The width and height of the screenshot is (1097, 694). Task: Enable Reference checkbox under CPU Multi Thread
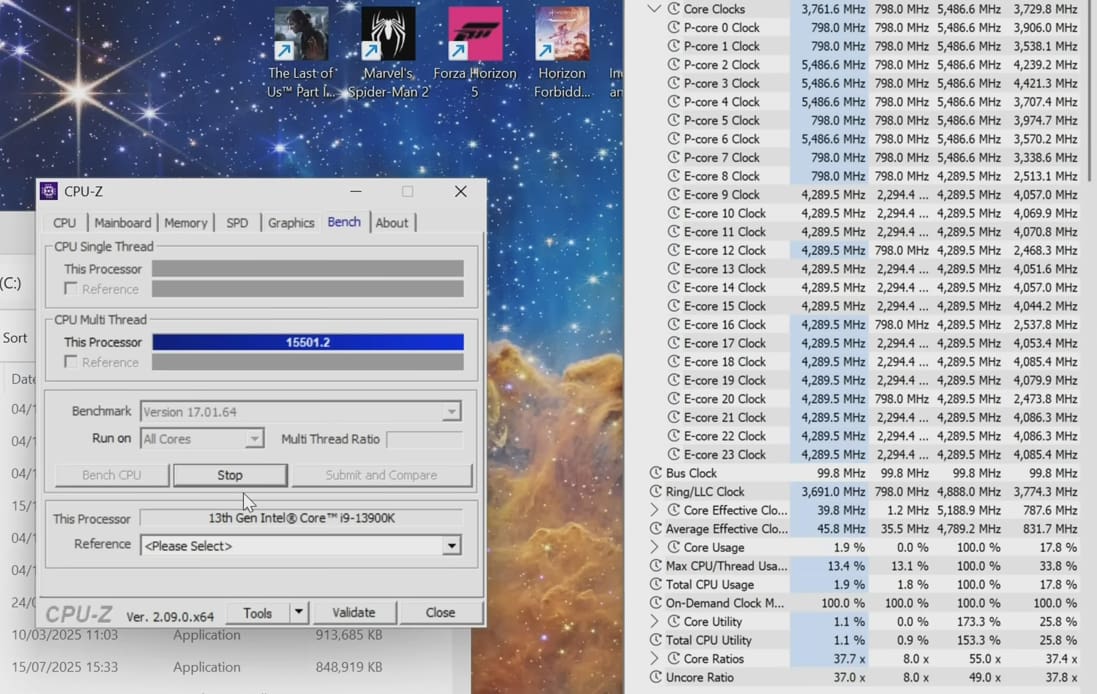pyautogui.click(x=71, y=362)
